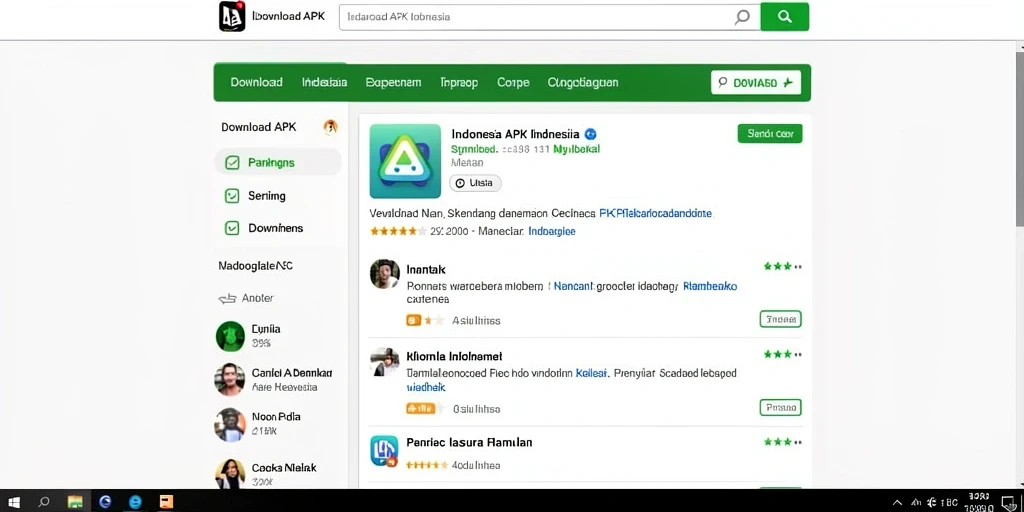Open the PKPllakarlocadandote link
Image resolution: width=1024 pixels, height=512 pixels.
[655, 213]
